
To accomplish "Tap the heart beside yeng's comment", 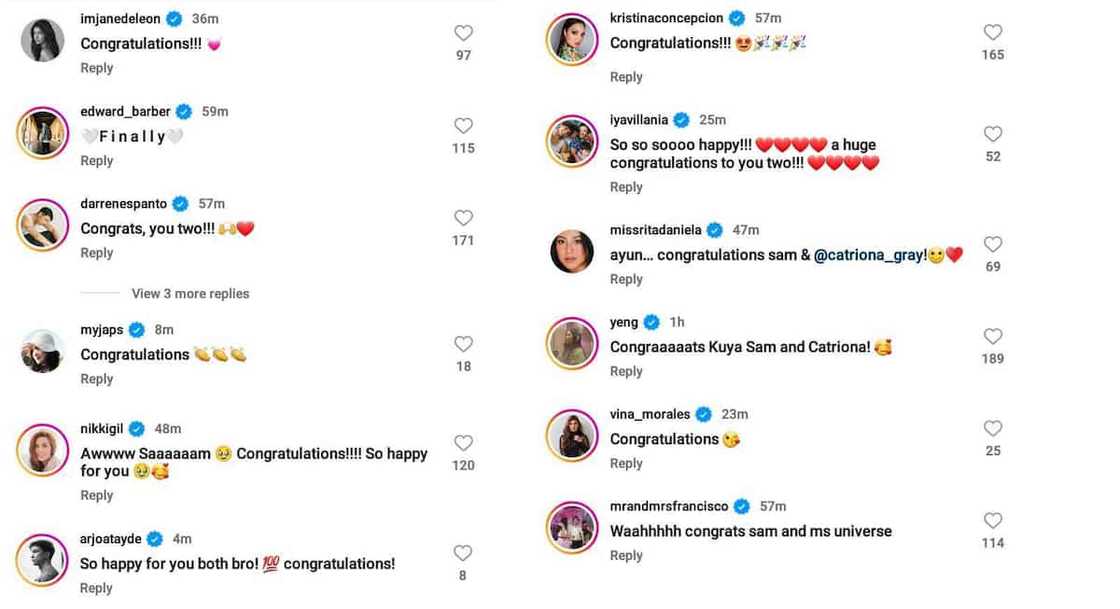I will 992,336.
